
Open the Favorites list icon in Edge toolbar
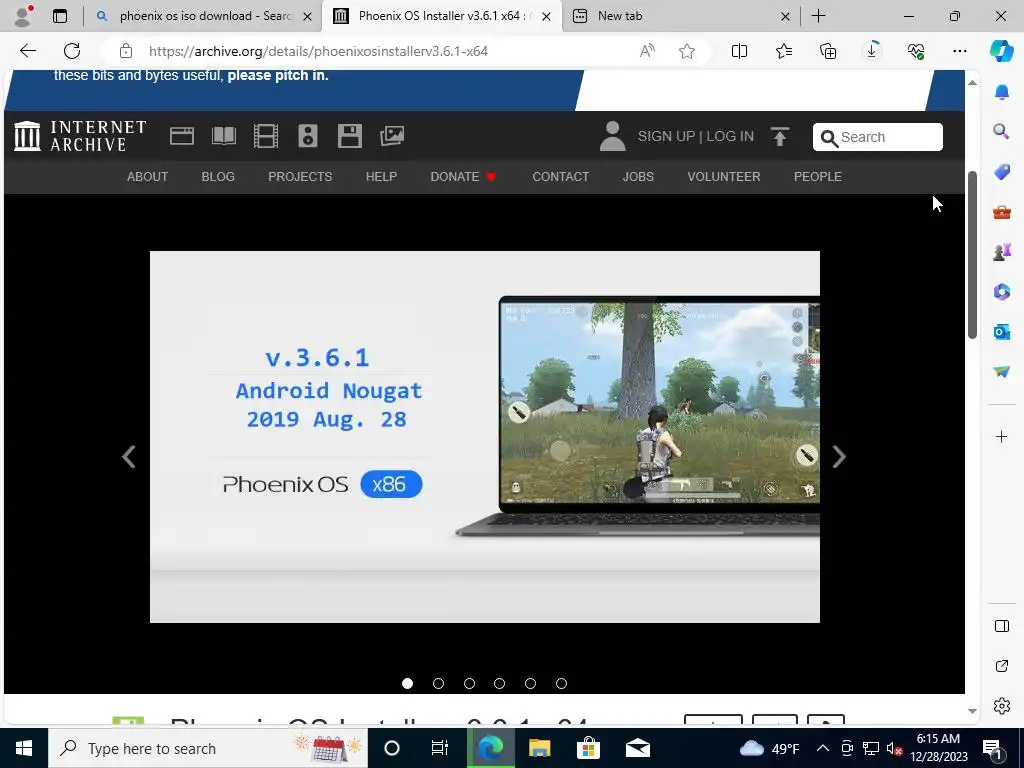784,51
